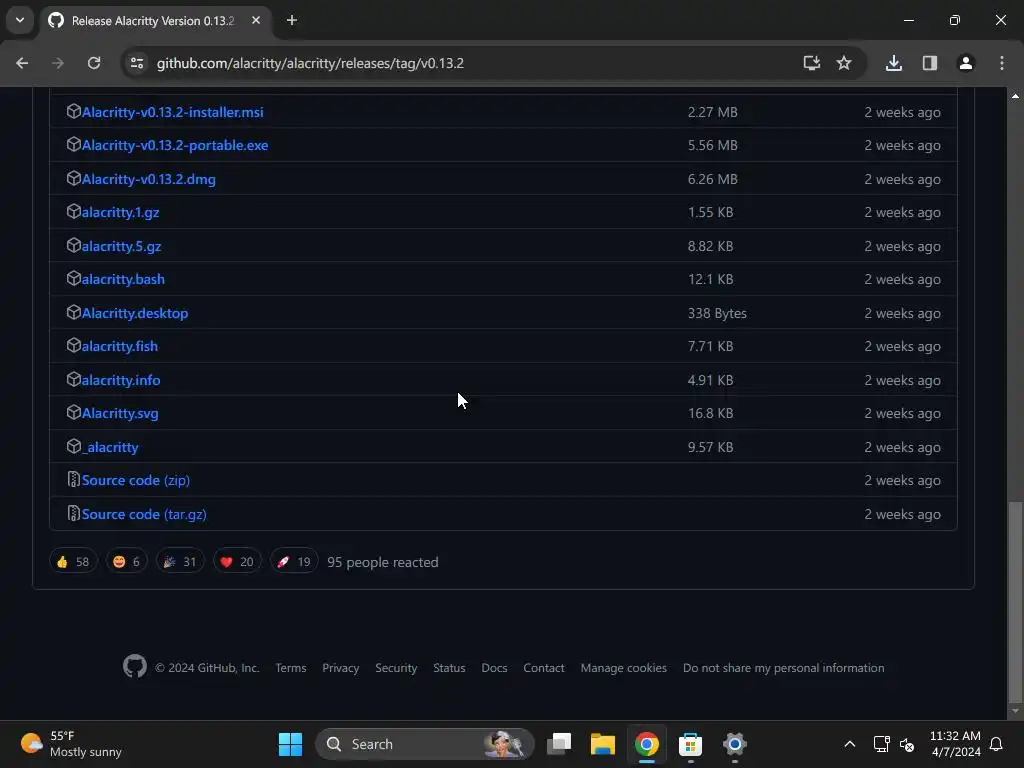Open the tab search dropdown arrow
1024x768 pixels.
[20, 20]
